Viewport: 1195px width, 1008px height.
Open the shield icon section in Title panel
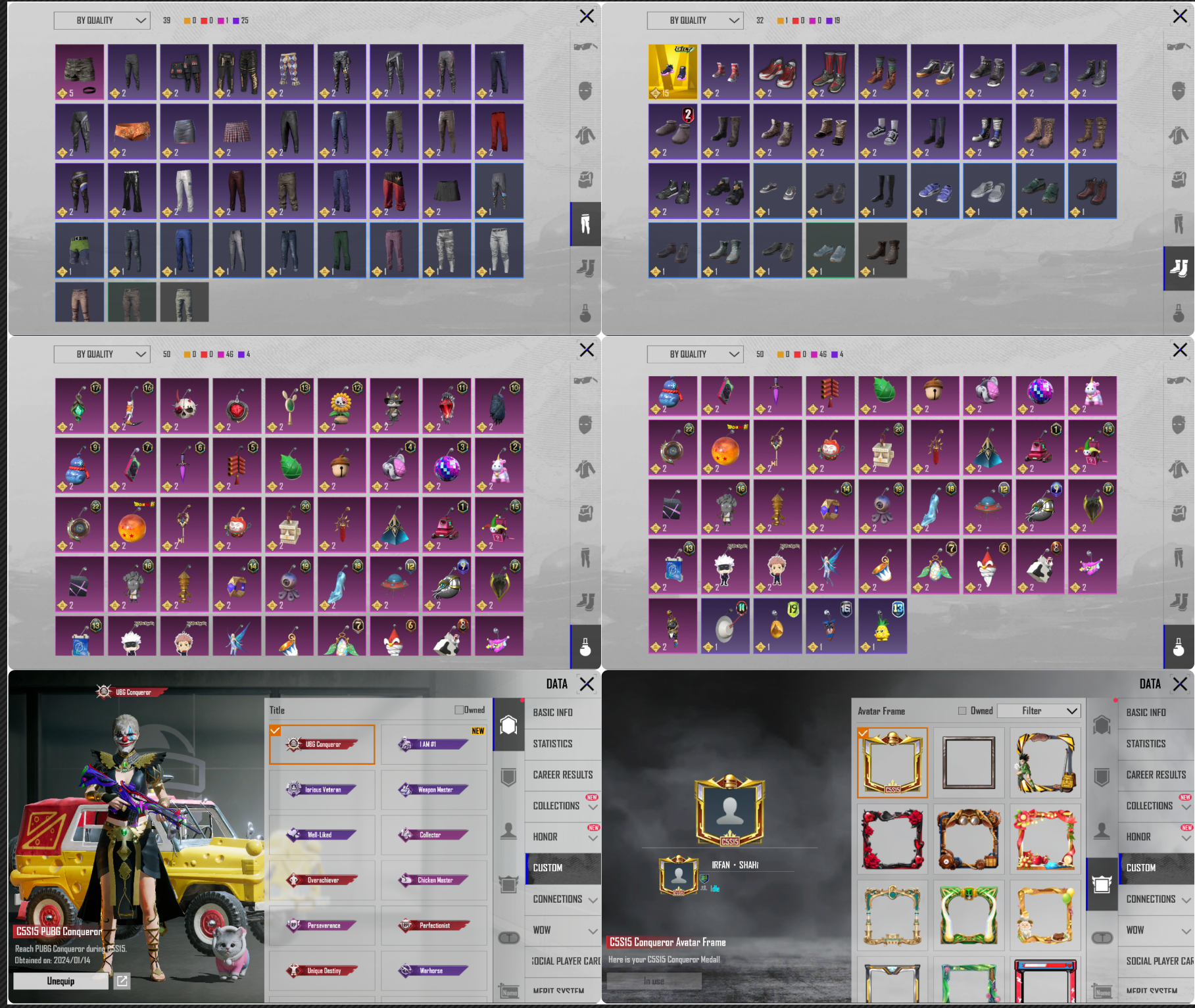click(509, 777)
